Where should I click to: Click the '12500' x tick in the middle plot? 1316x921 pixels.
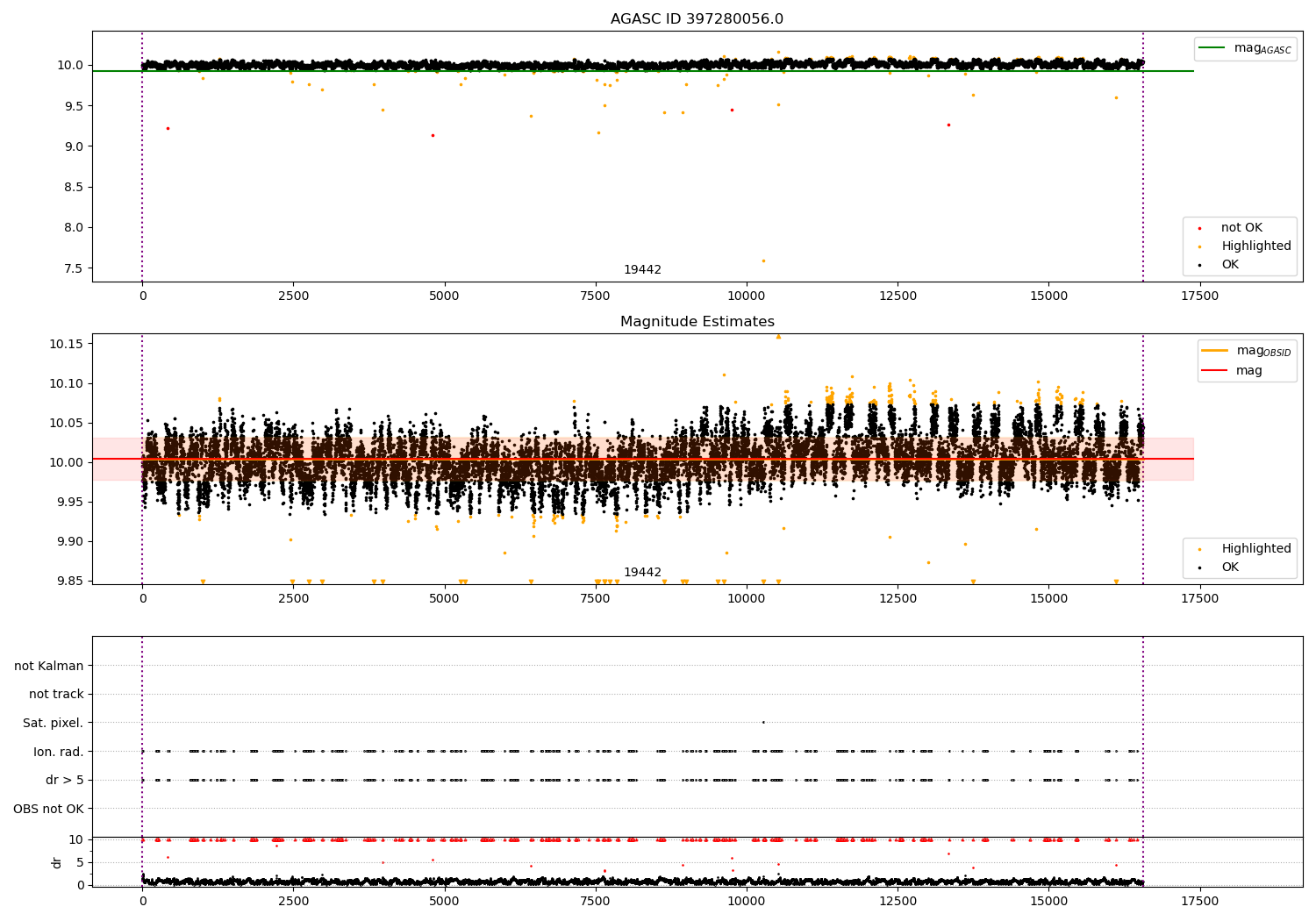tap(898, 599)
